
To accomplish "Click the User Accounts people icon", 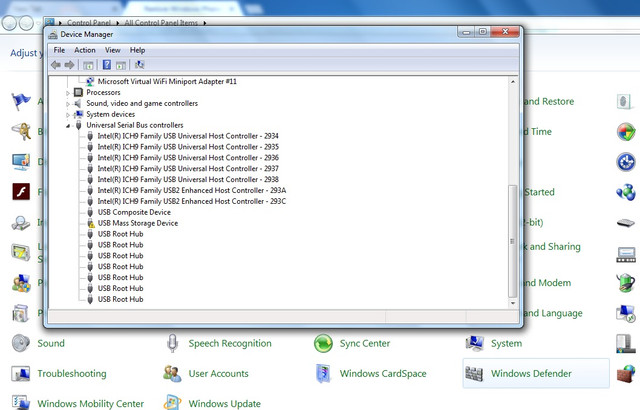I will (172, 373).
